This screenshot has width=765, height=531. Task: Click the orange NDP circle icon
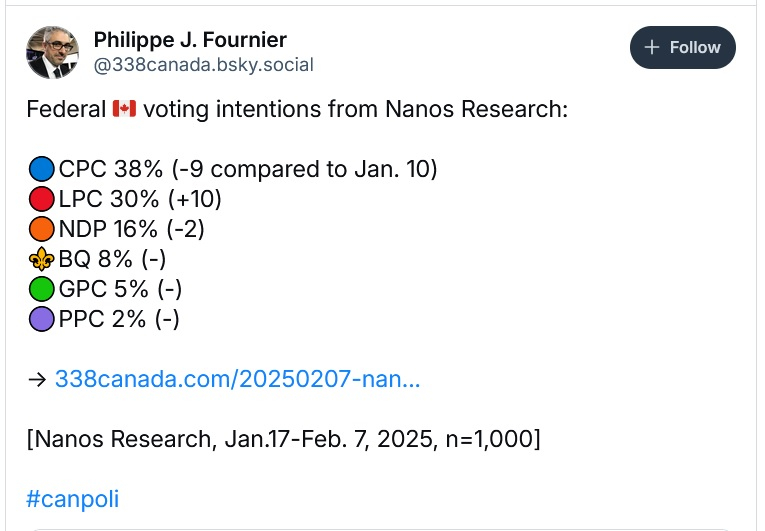pyautogui.click(x=42, y=230)
